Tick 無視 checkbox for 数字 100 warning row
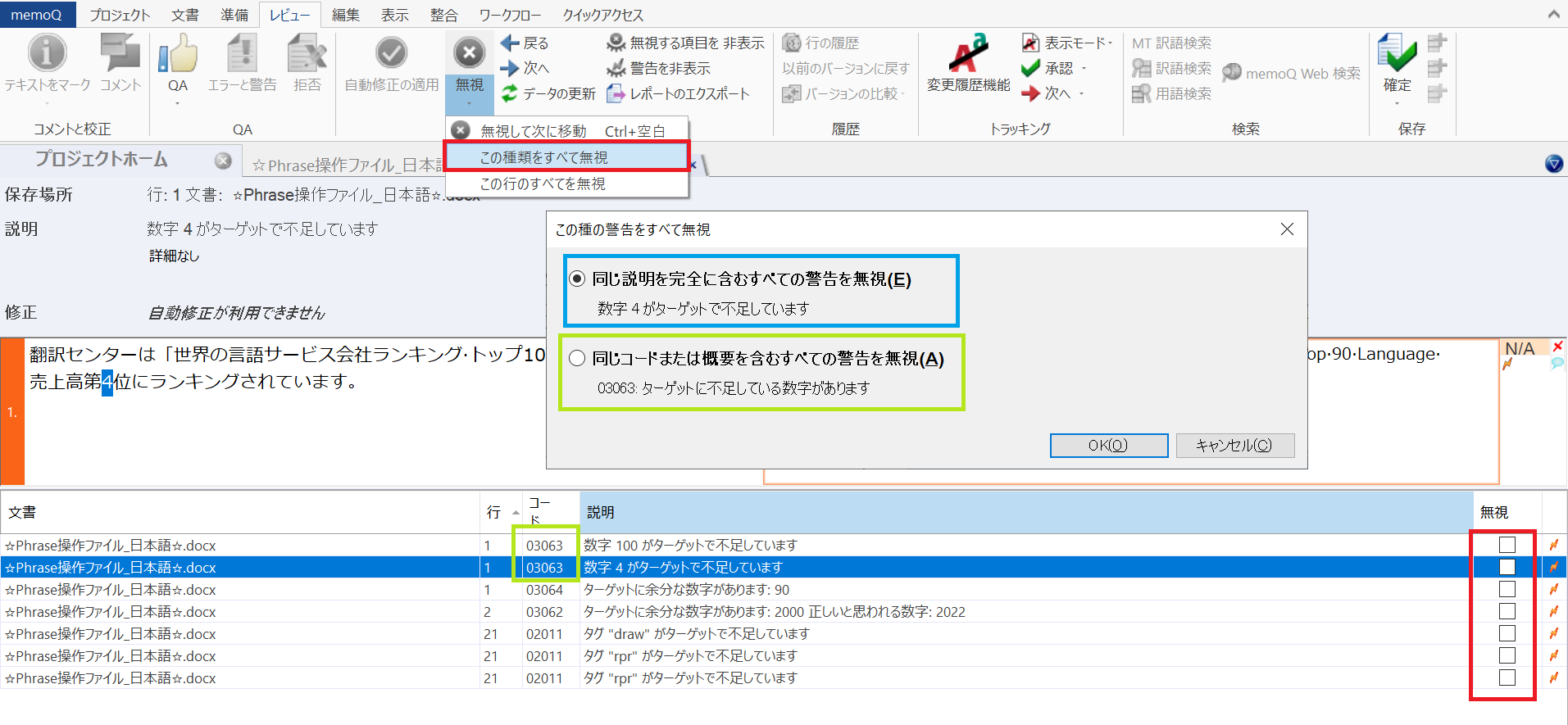The width and height of the screenshot is (1568, 725). (1507, 545)
